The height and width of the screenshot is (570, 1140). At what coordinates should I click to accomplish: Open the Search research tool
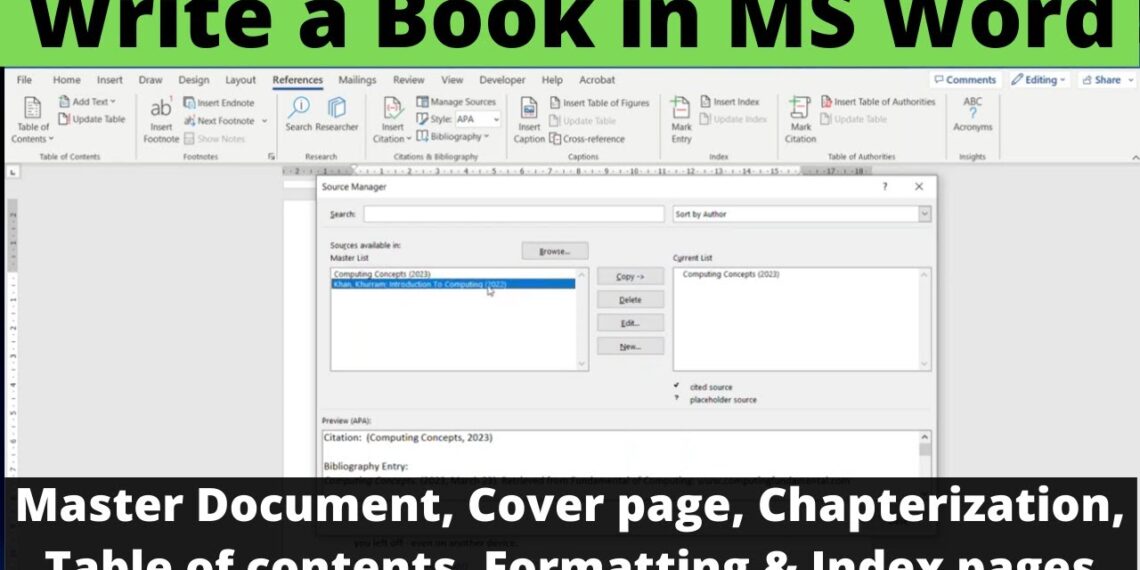point(298,114)
